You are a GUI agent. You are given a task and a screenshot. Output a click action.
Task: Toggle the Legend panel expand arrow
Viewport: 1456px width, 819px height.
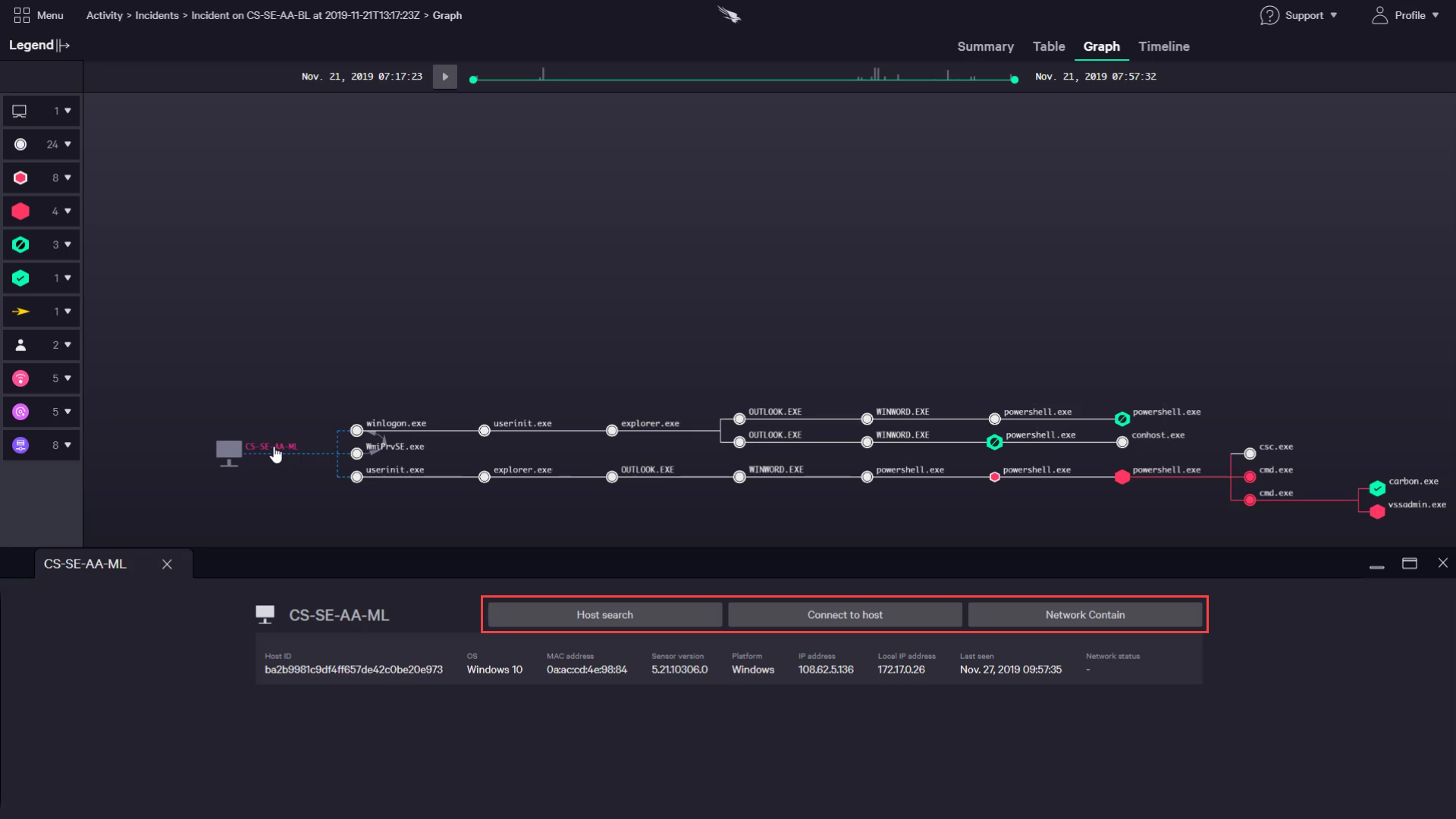62,45
